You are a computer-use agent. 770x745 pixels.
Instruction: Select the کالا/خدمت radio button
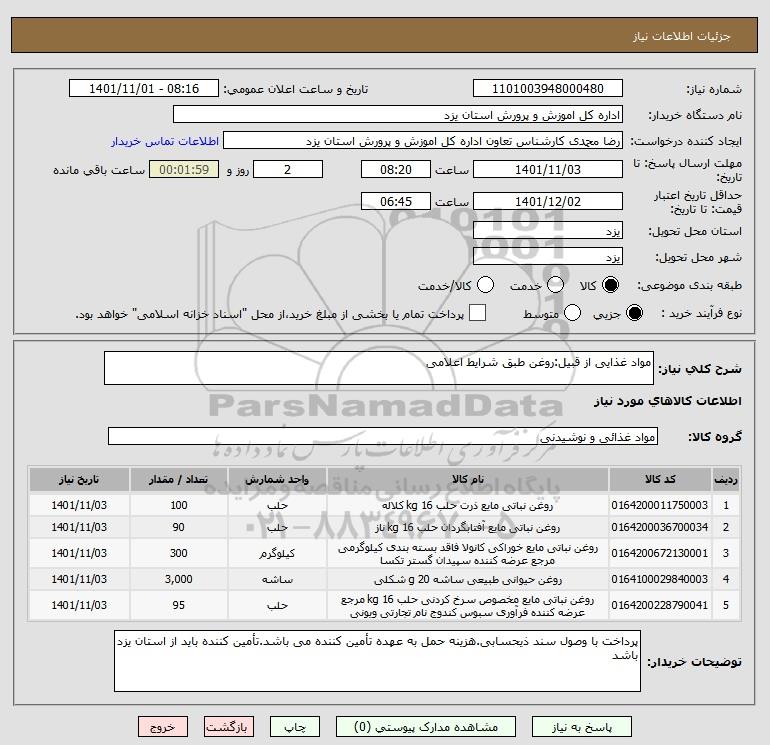486,285
